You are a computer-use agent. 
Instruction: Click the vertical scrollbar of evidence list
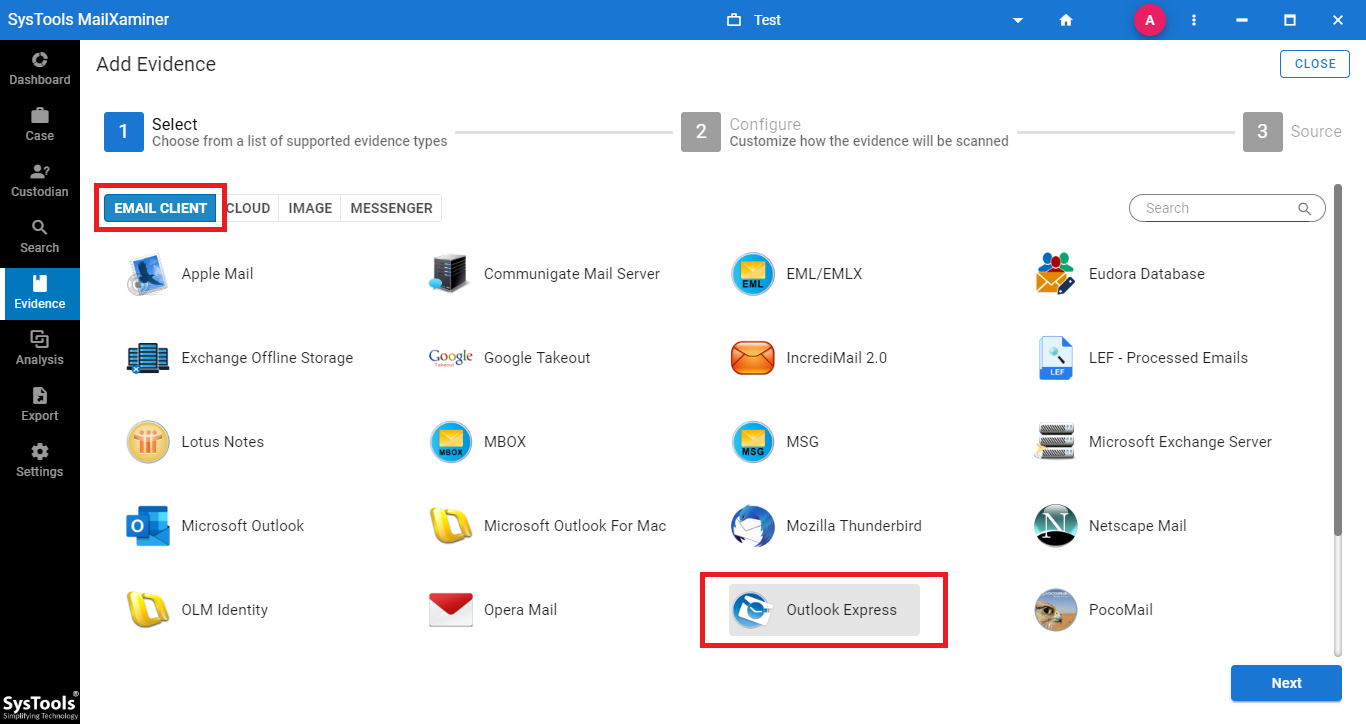click(1337, 360)
